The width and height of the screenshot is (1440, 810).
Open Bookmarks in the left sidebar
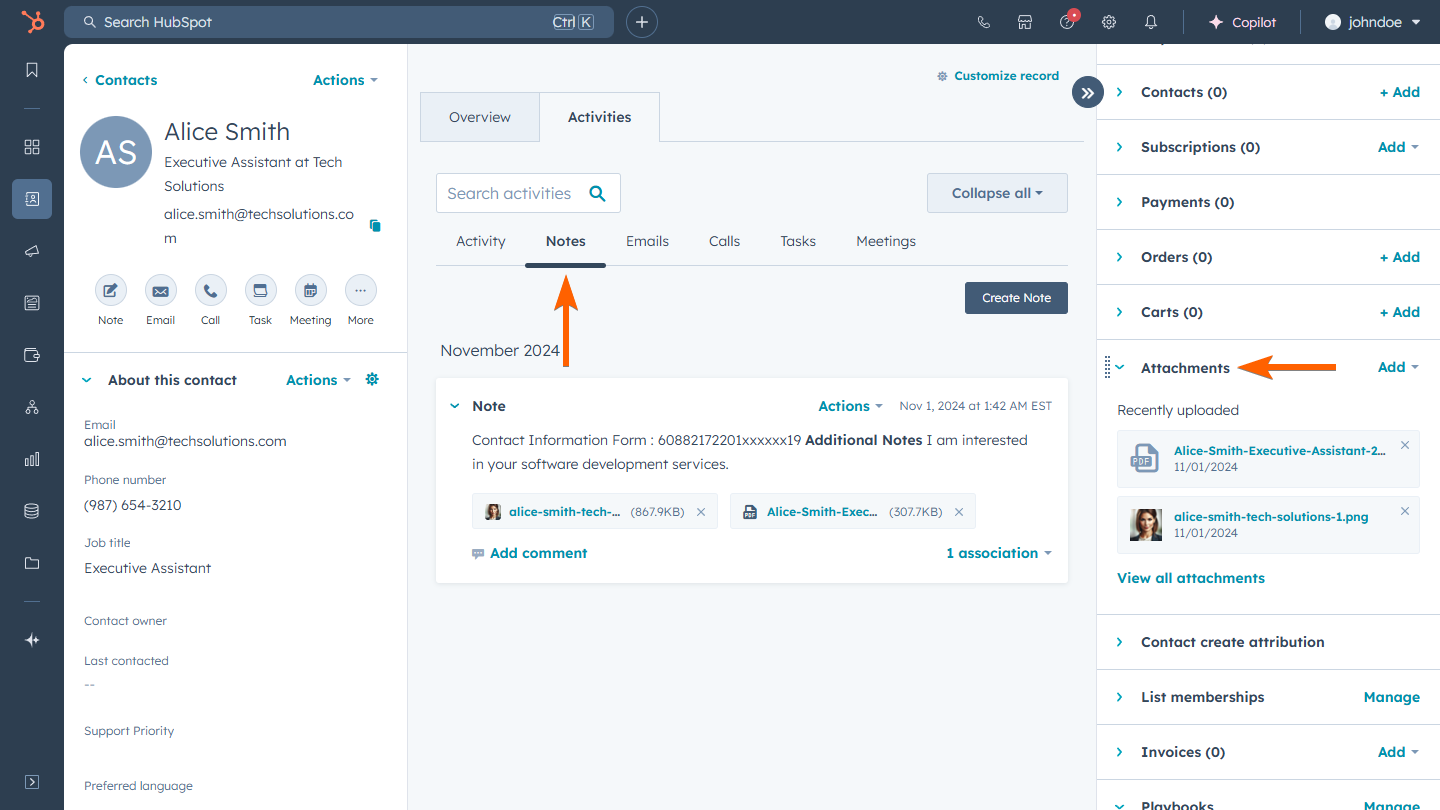pos(32,70)
